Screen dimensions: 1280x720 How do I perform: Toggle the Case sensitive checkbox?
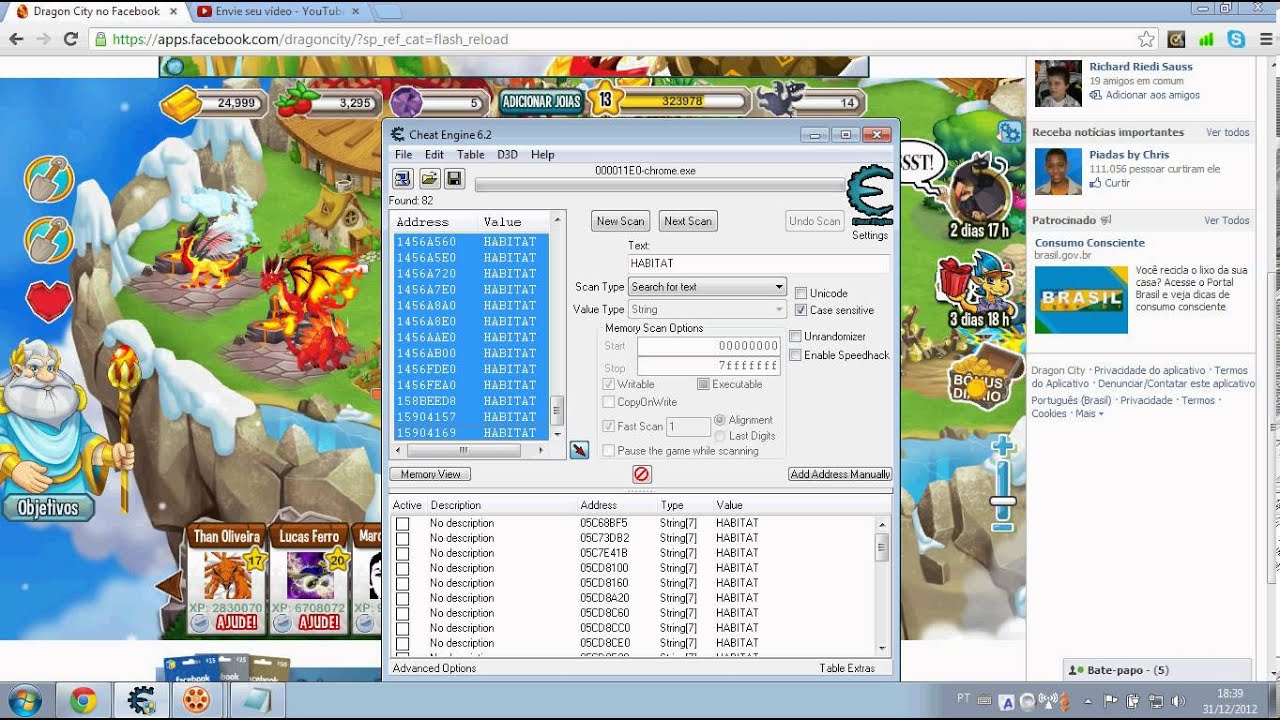801,310
